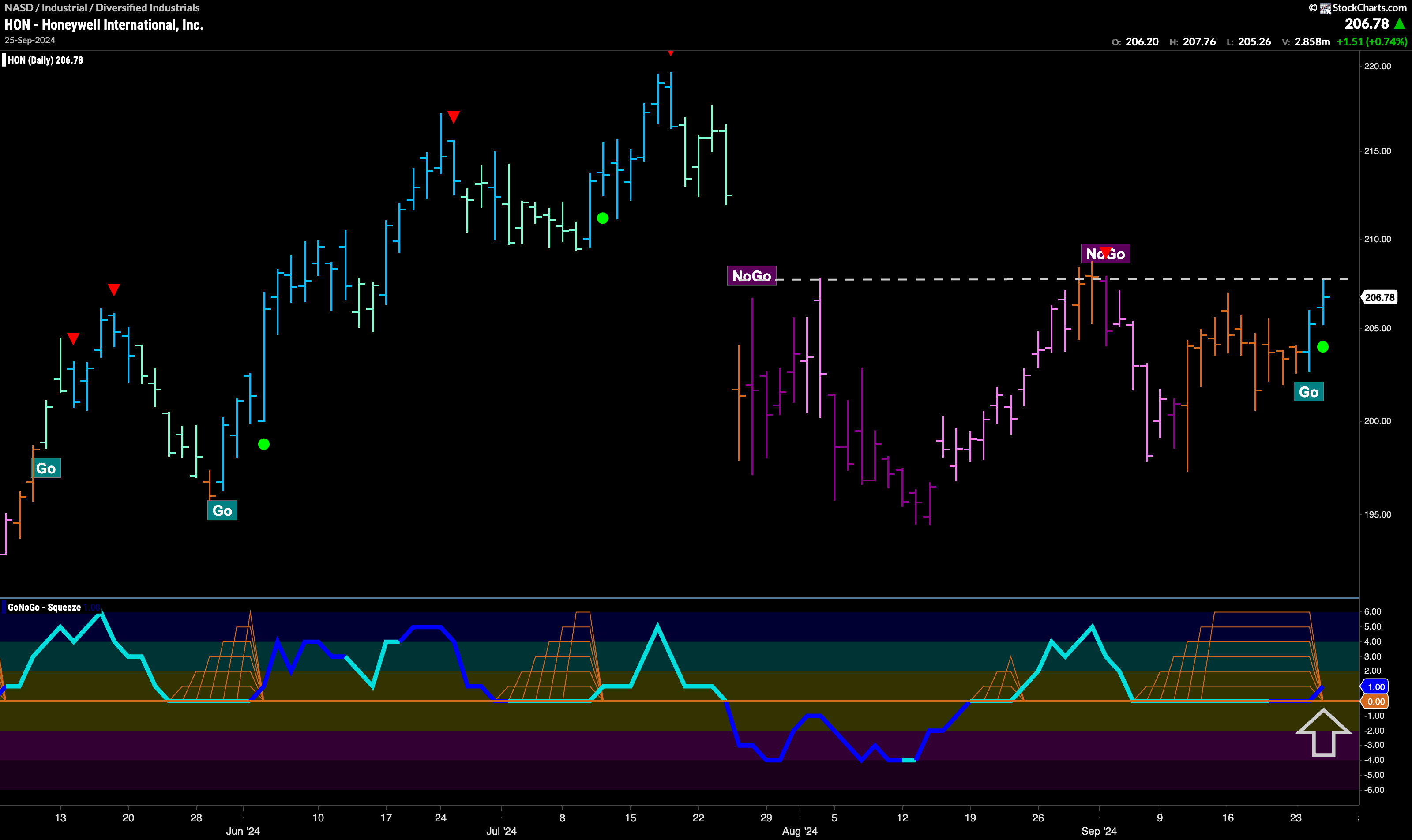
Task: Click the 195.00 price axis label
Action: pyautogui.click(x=1378, y=514)
